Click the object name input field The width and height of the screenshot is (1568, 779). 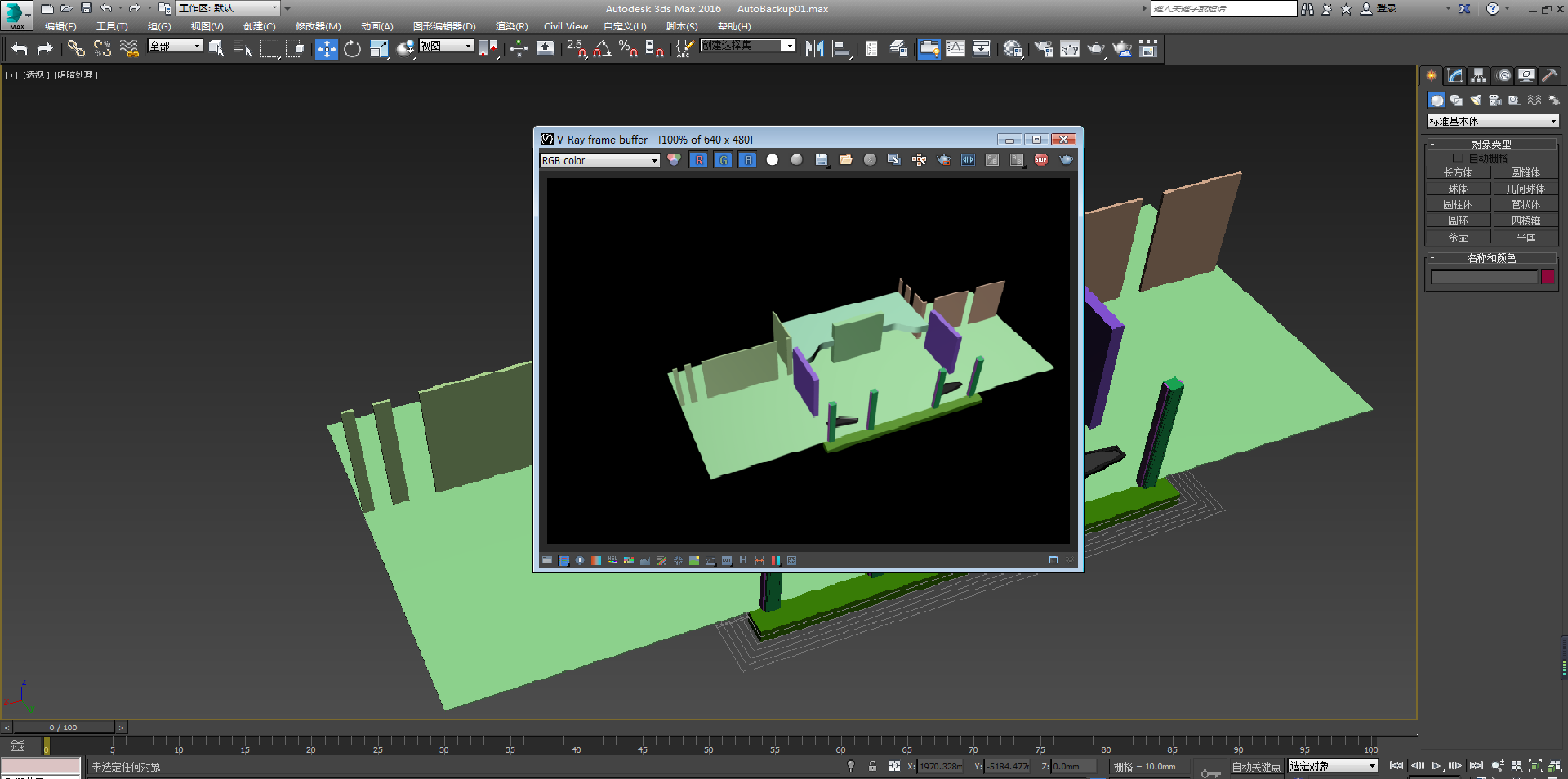tap(1484, 277)
